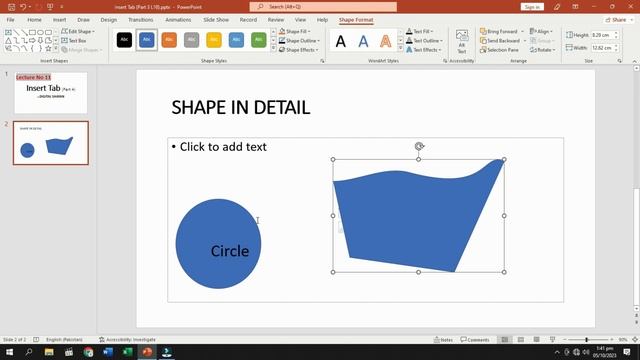Open Word from the taskbar

[108, 352]
